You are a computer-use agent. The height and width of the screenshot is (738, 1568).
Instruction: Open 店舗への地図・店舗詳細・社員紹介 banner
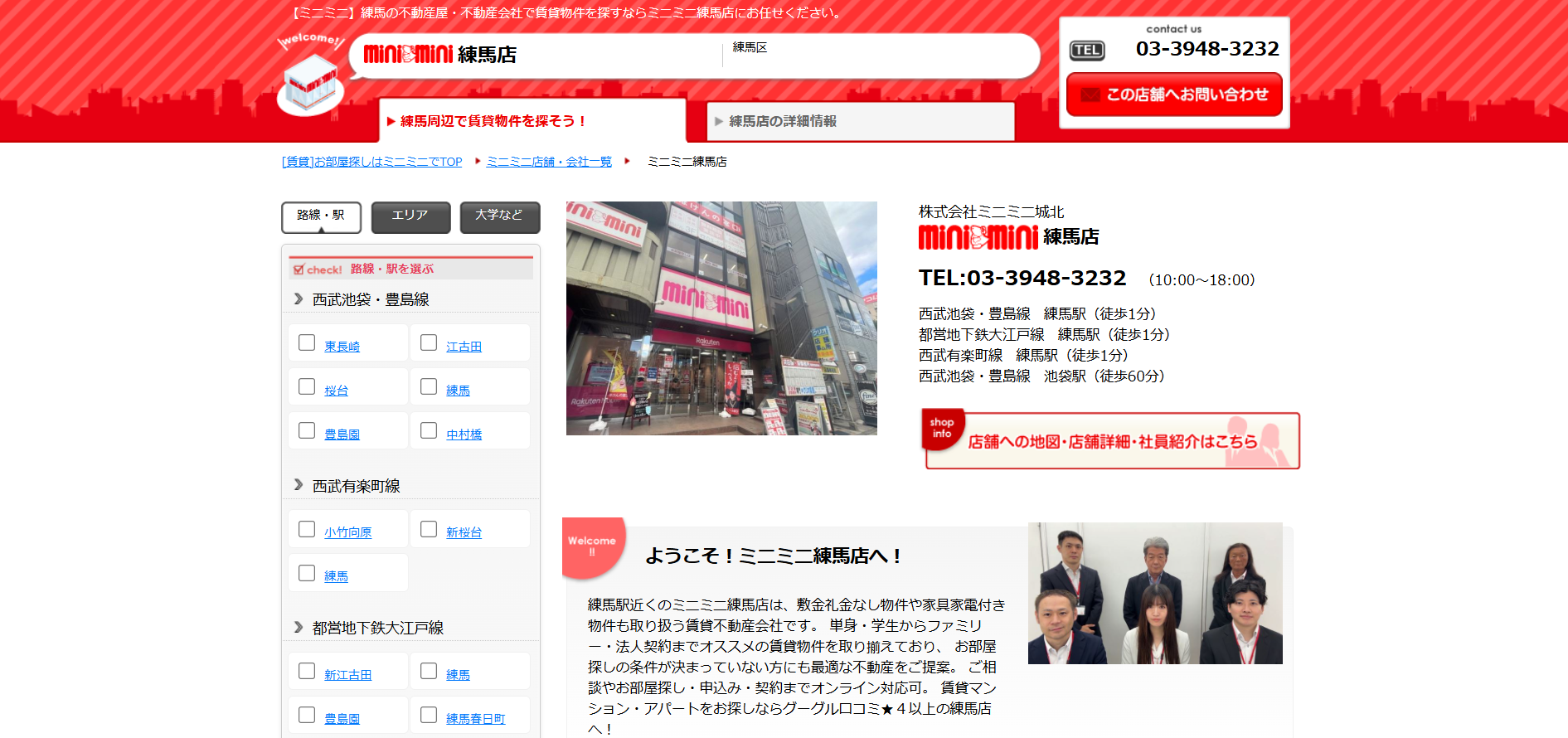(x=1111, y=440)
